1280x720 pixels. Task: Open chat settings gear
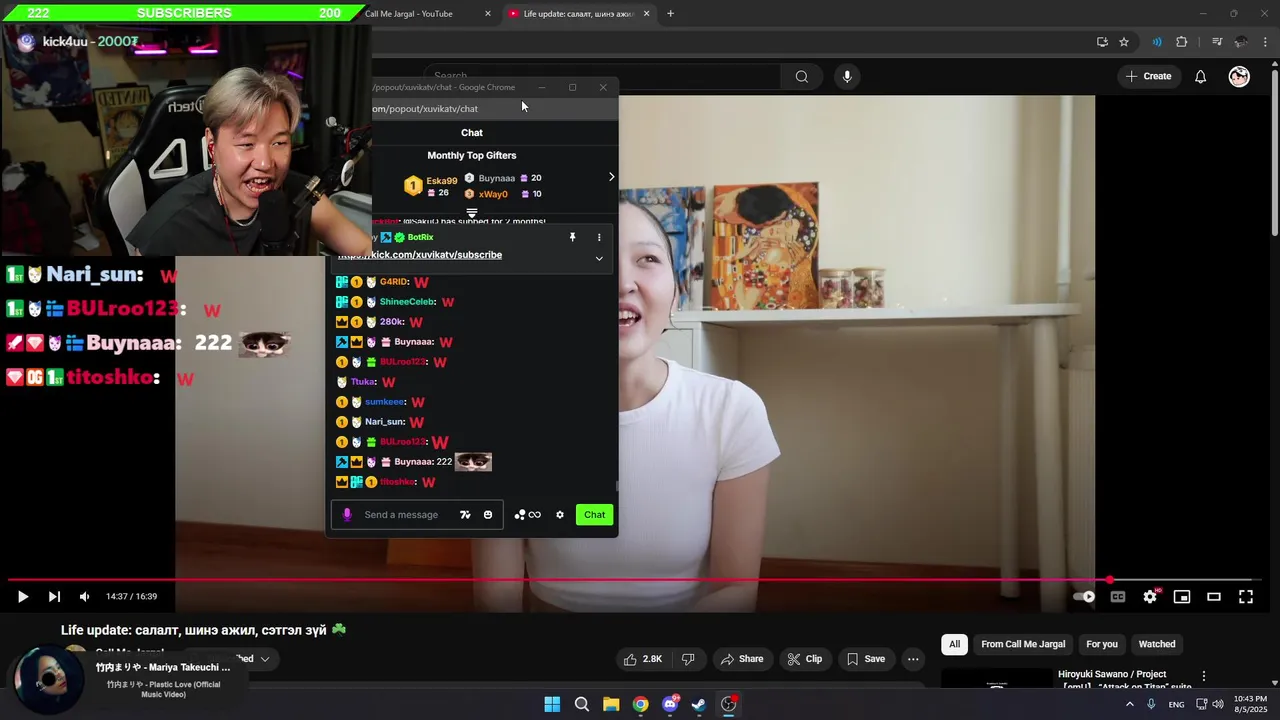(x=560, y=515)
